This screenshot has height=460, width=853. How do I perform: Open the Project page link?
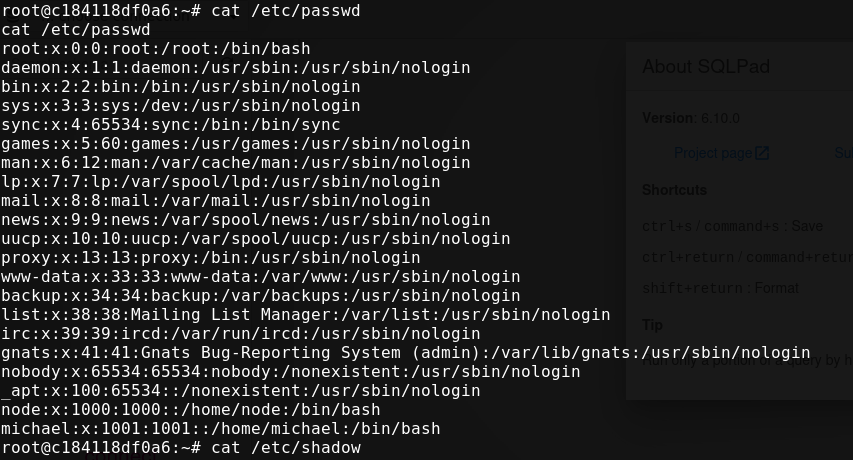tap(713, 153)
